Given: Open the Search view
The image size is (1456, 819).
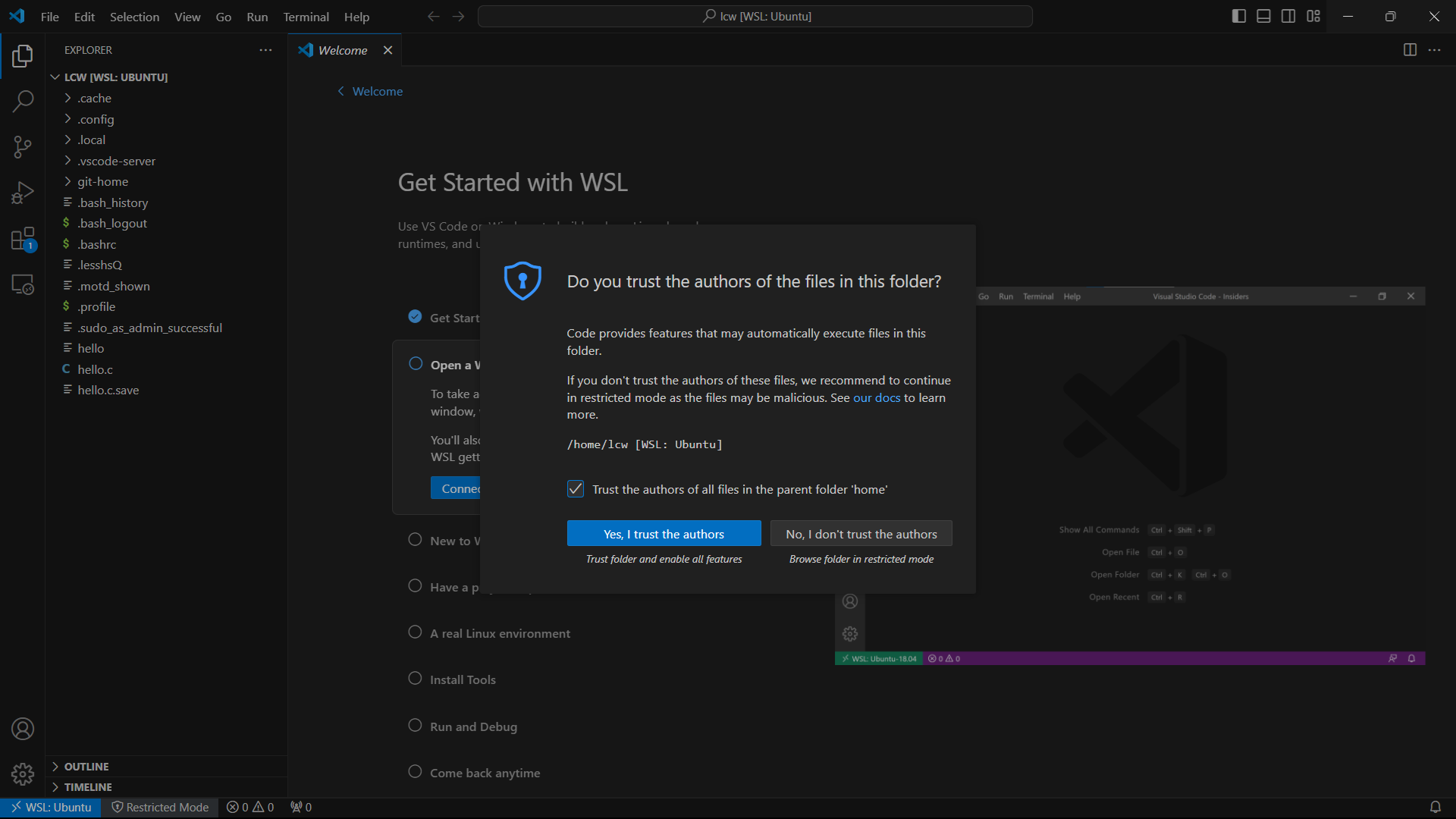Looking at the screenshot, I should tap(23, 101).
